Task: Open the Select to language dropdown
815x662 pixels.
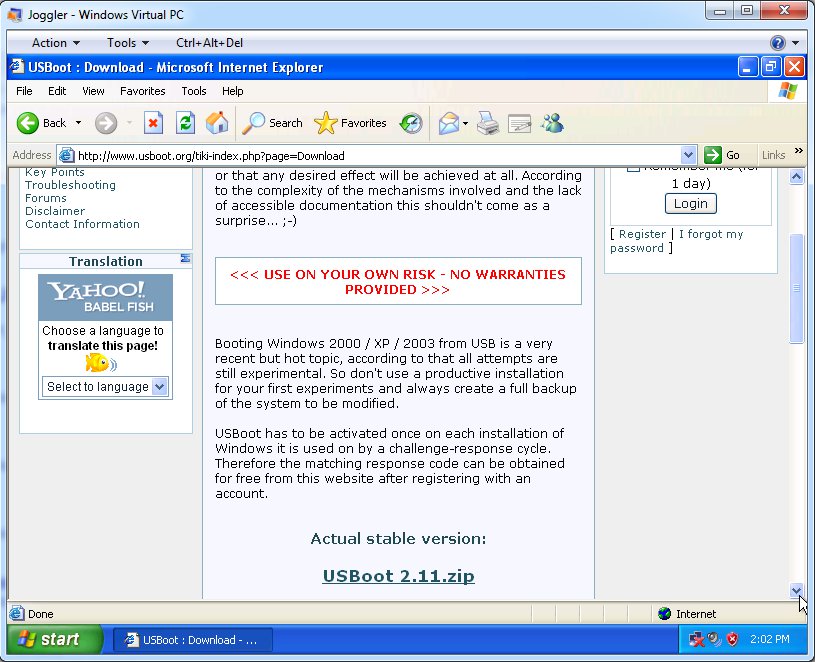Action: tap(105, 387)
